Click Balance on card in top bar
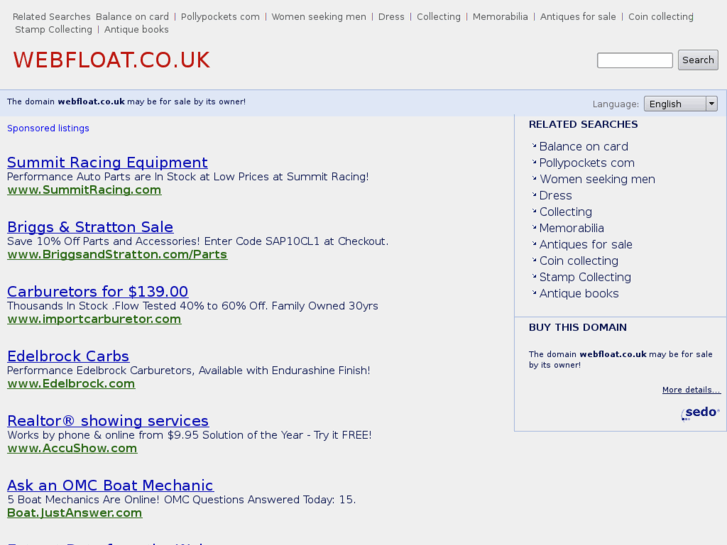This screenshot has width=727, height=545. pyautogui.click(x=132, y=17)
